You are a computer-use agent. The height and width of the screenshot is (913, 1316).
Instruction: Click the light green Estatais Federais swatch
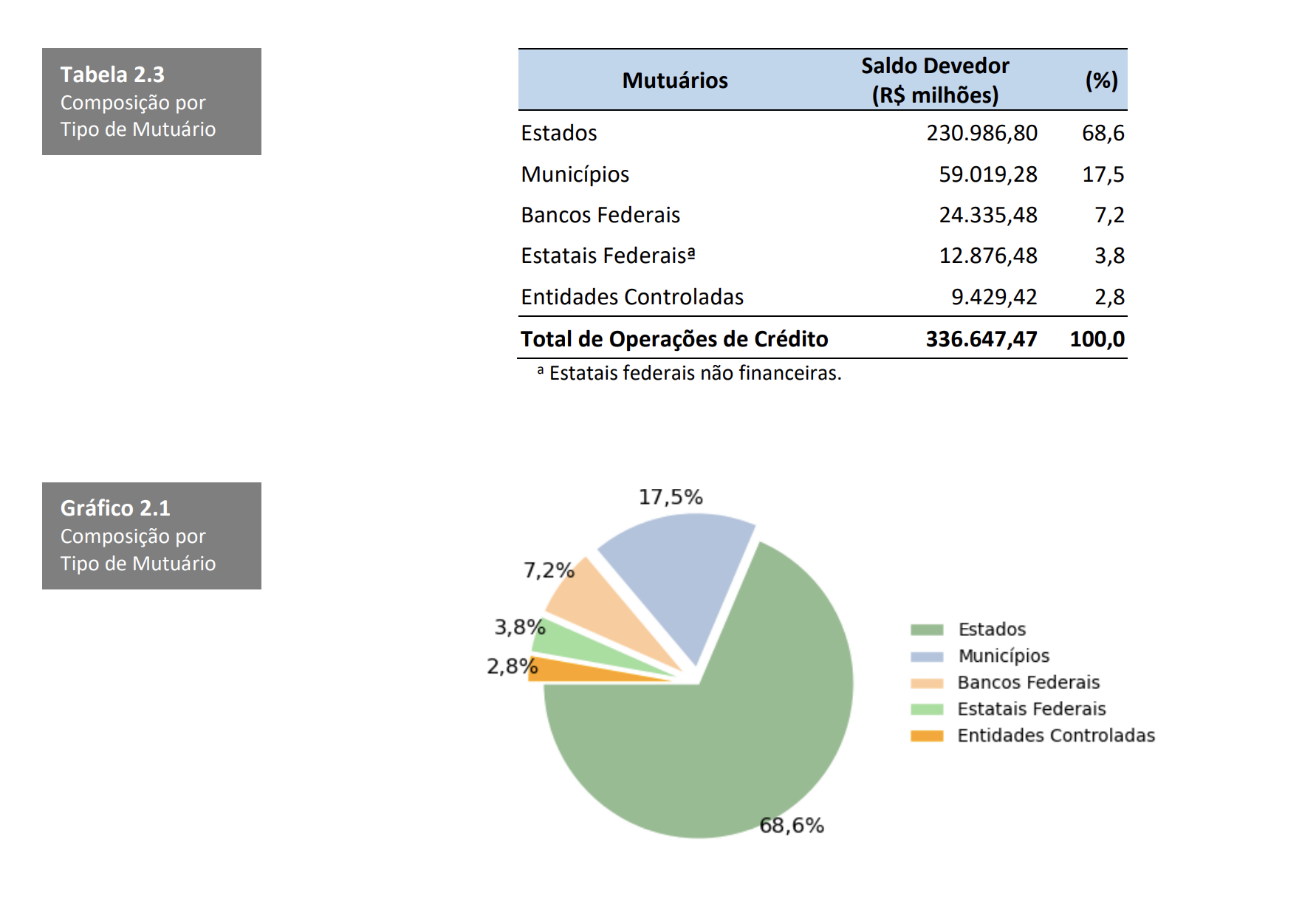[927, 709]
